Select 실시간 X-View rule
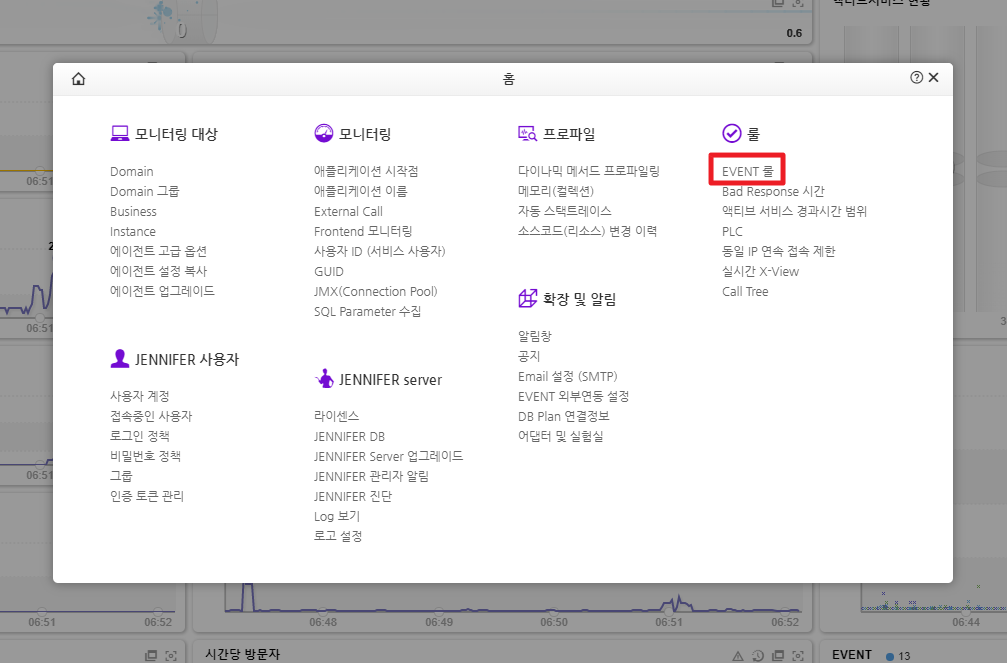This screenshot has width=1007, height=663. (760, 271)
